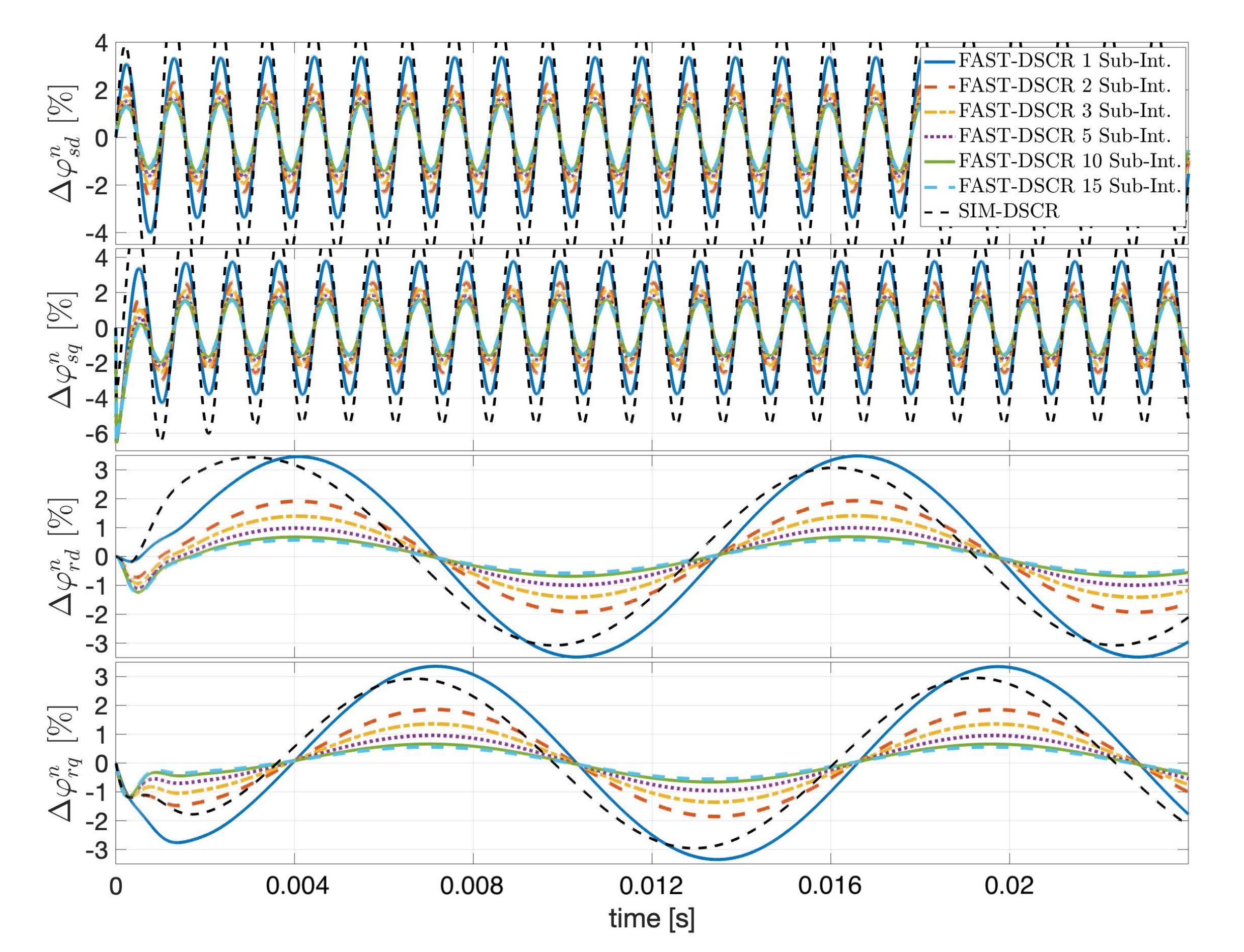Click the green solid line sample in legend
This screenshot has height=952, width=1244.
coord(941,161)
